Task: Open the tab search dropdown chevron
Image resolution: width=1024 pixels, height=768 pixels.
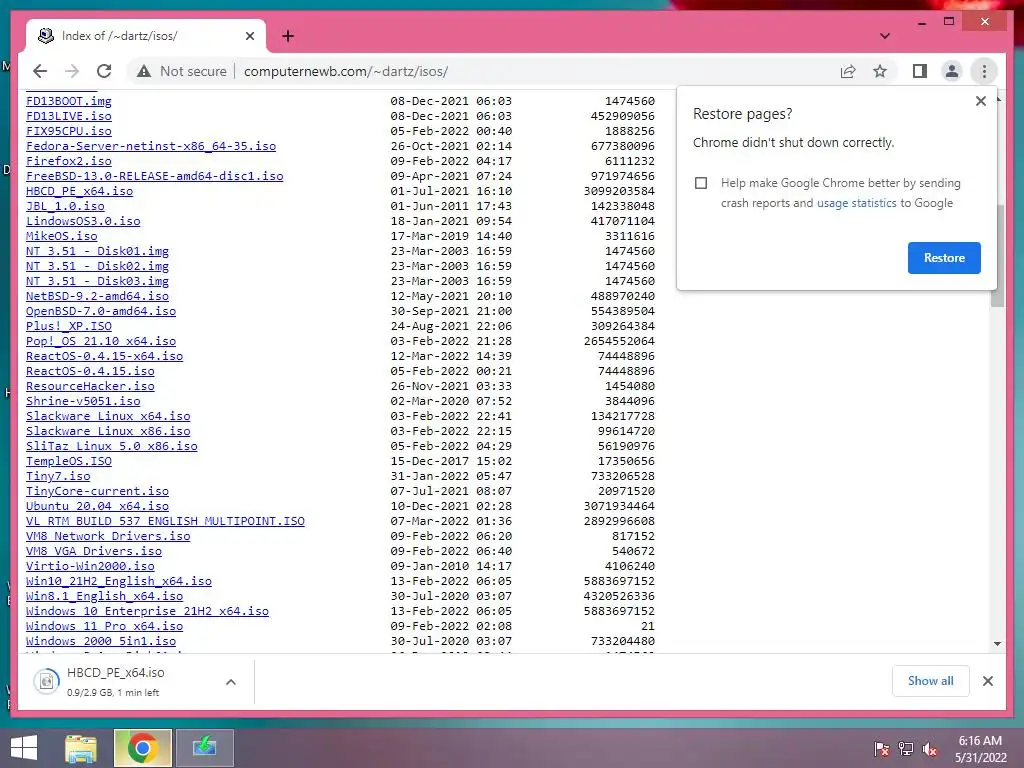Action: pyautogui.click(x=885, y=36)
